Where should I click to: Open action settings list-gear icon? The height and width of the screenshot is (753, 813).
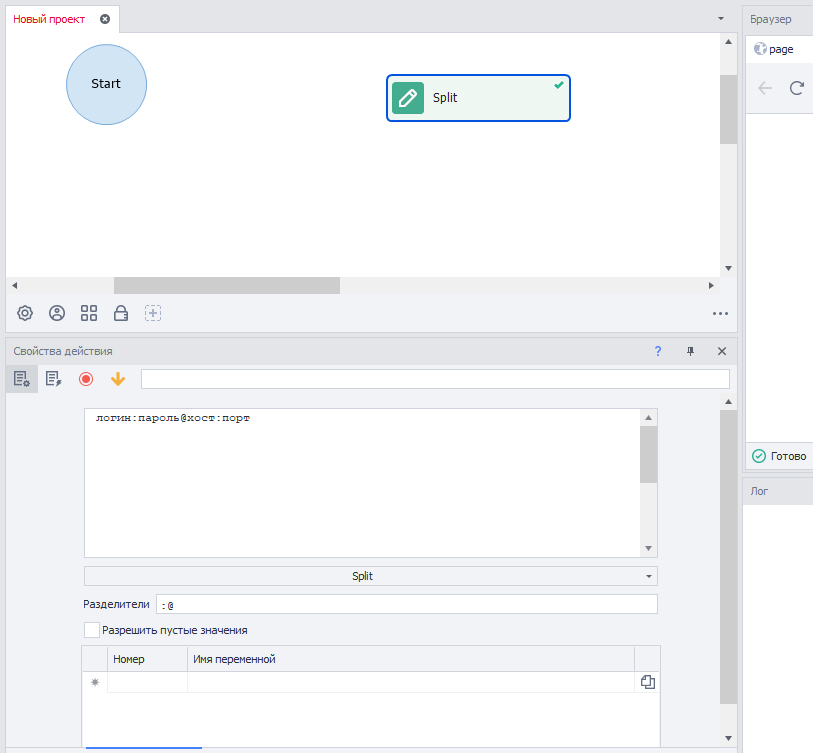(22, 379)
